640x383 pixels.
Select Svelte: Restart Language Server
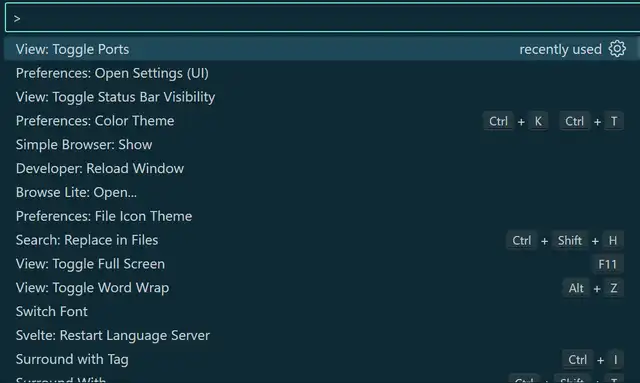(x=320, y=335)
